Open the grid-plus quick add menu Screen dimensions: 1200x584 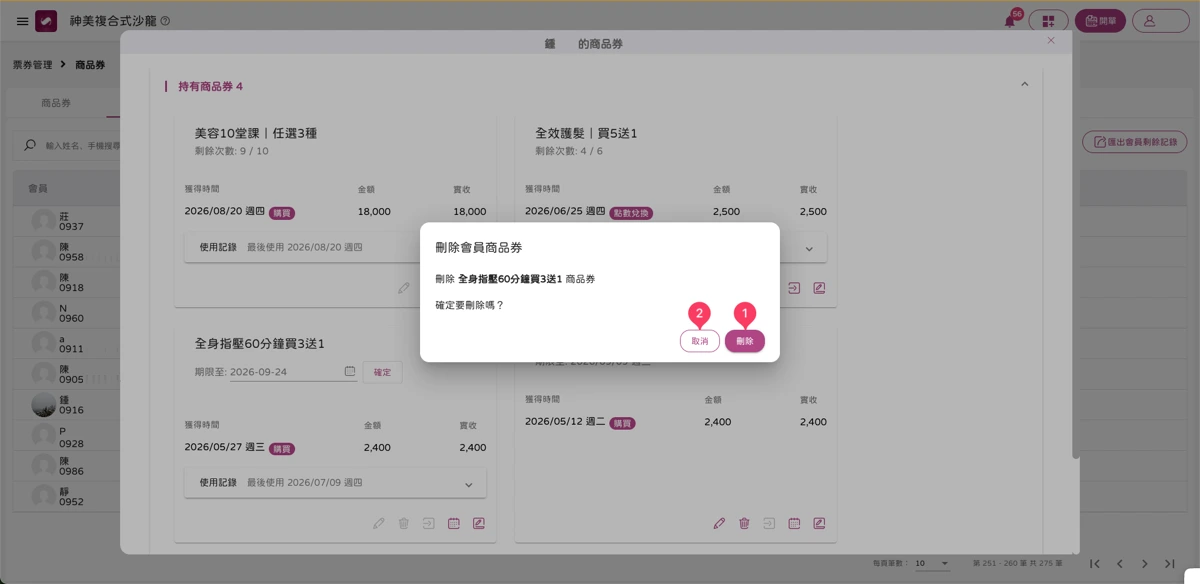(x=1048, y=21)
